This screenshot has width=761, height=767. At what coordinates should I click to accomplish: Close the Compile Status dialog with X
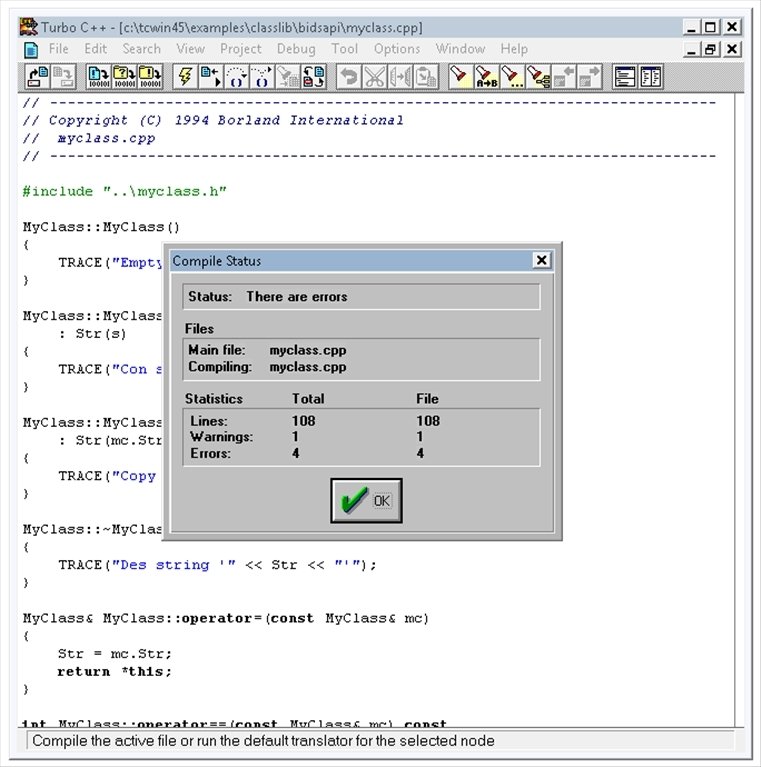[541, 260]
